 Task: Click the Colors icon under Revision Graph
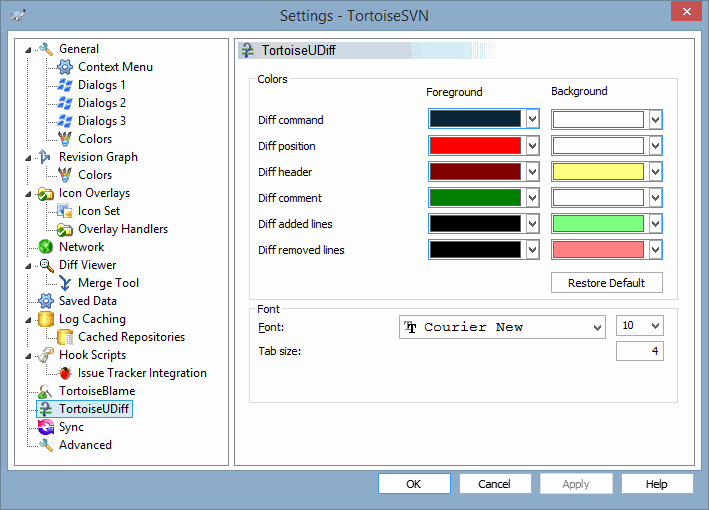(65, 175)
